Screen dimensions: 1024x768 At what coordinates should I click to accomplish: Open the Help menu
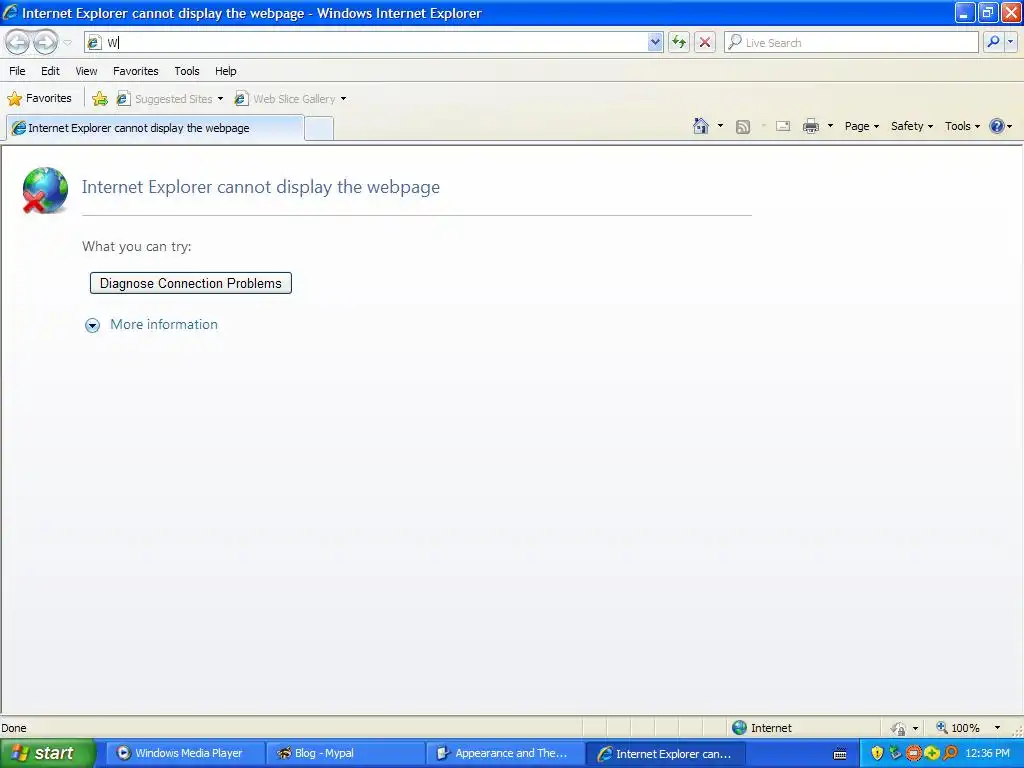click(x=226, y=71)
